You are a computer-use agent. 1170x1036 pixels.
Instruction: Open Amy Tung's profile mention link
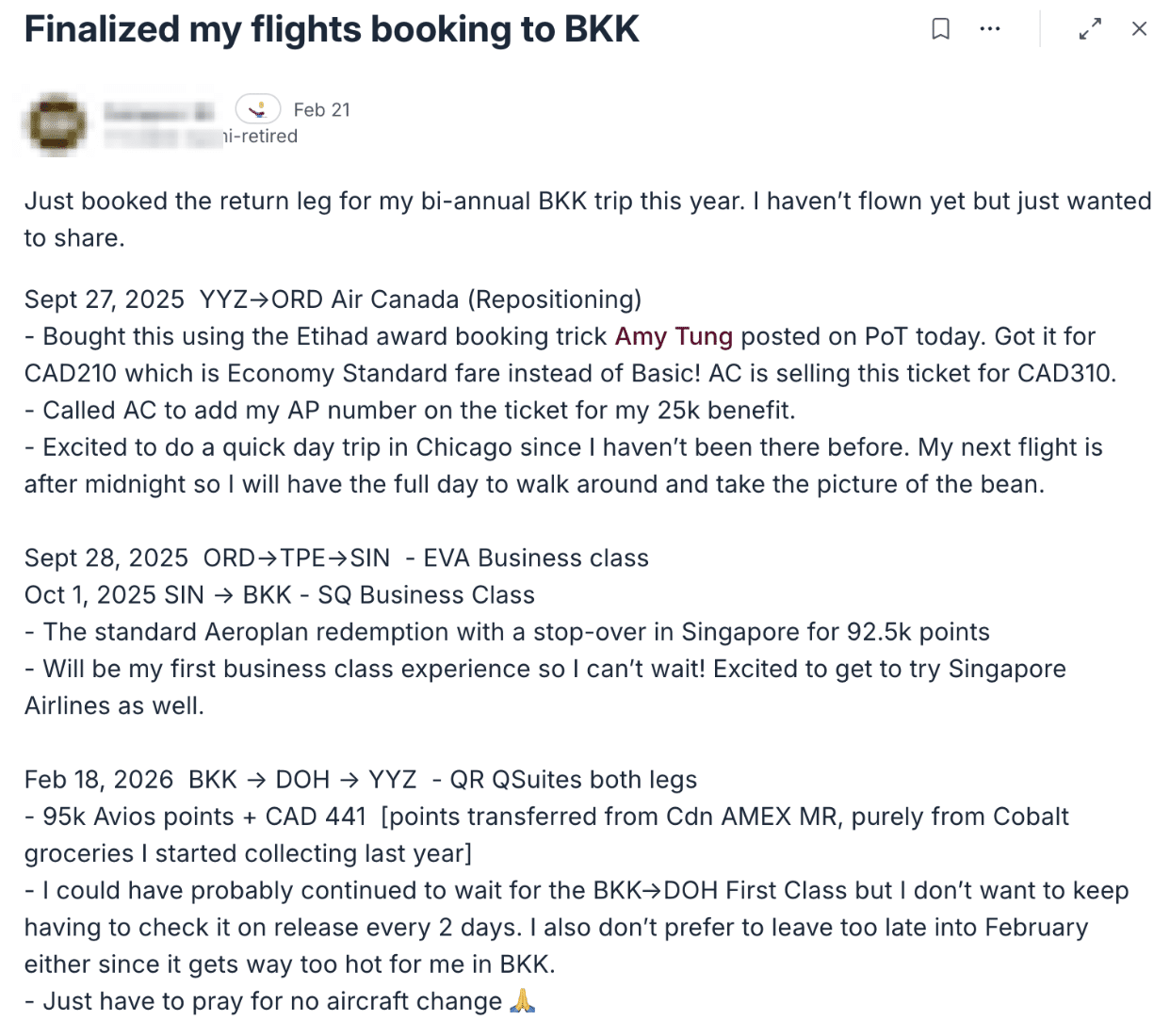(x=674, y=336)
